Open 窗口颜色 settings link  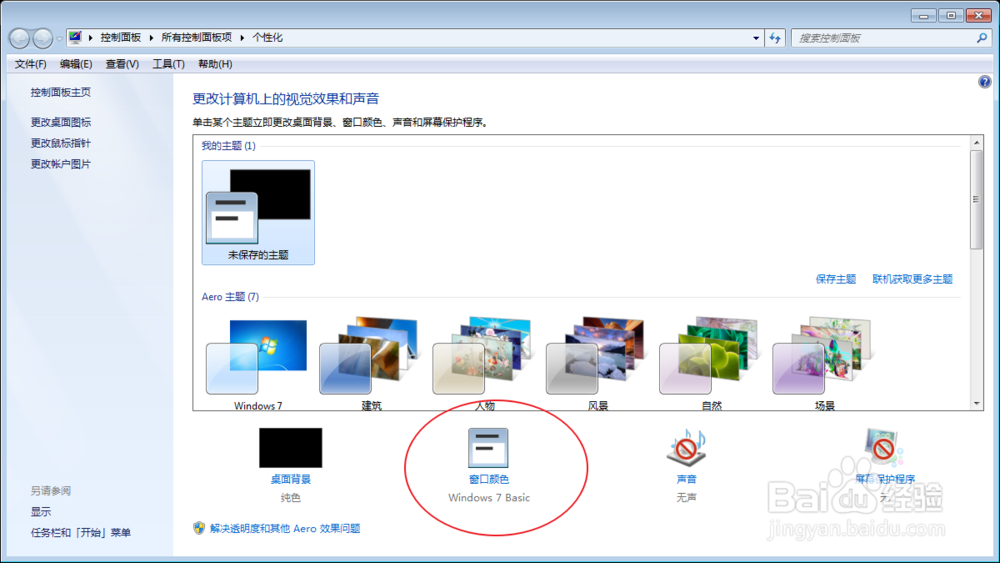pyautogui.click(x=489, y=479)
